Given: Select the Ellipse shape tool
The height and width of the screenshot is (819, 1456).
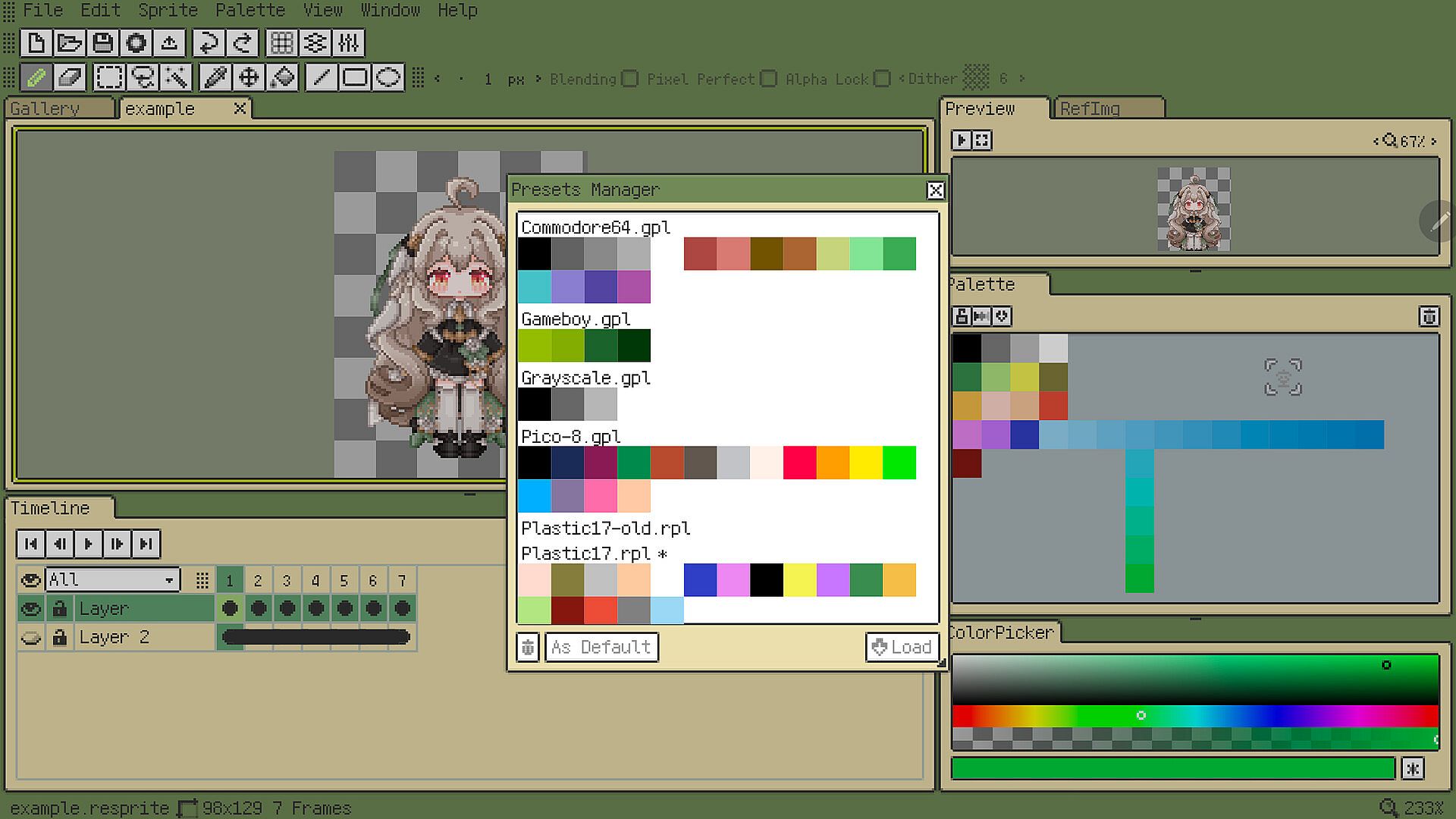Looking at the screenshot, I should pyautogui.click(x=388, y=77).
